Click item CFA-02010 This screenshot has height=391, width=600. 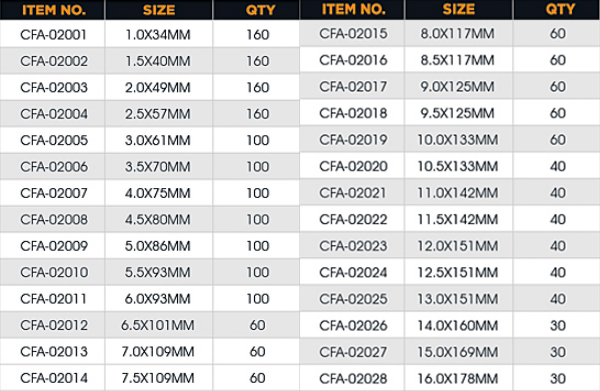point(54,272)
